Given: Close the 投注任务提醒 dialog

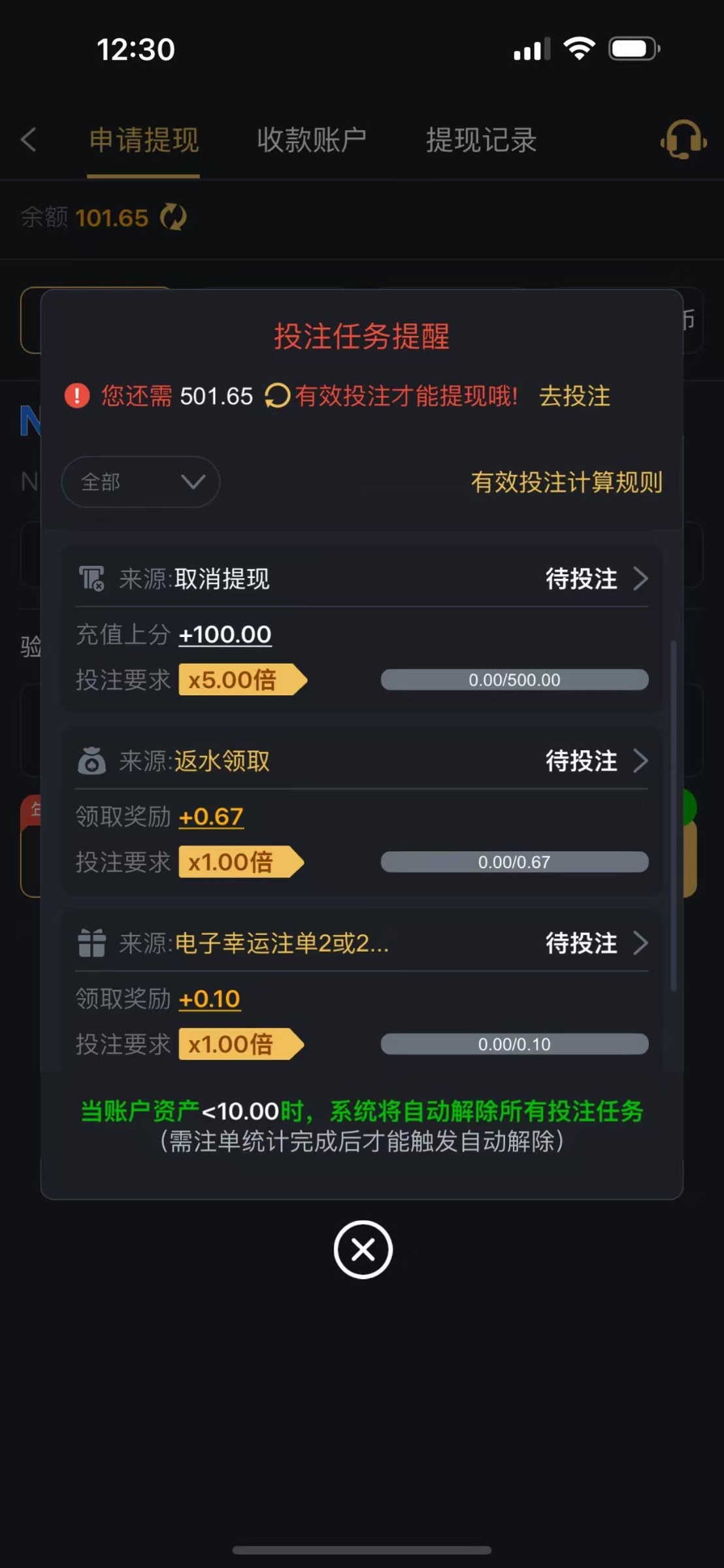Looking at the screenshot, I should pyautogui.click(x=363, y=1249).
